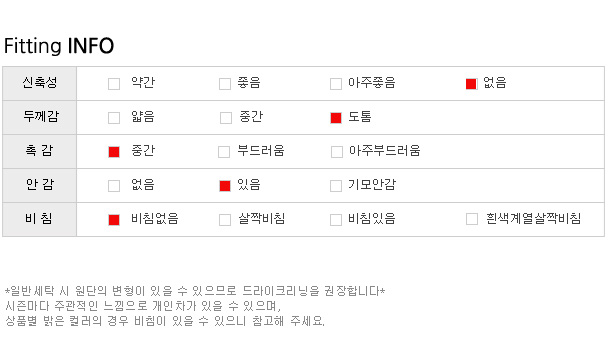608x361 pixels.
Task: Click the 비 침 row header cell
Action: [40, 219]
